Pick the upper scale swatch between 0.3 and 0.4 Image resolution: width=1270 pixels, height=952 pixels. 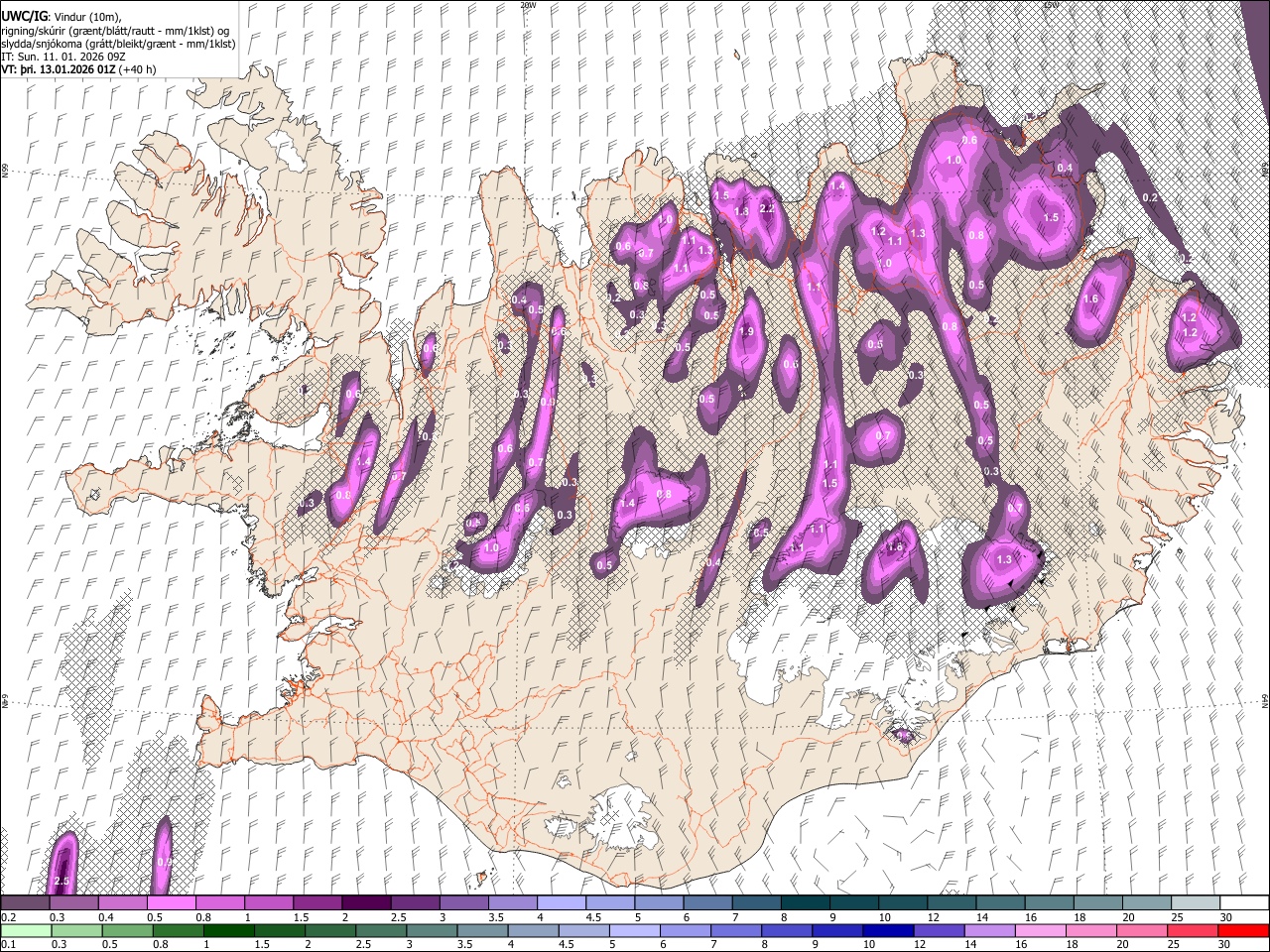click(73, 903)
